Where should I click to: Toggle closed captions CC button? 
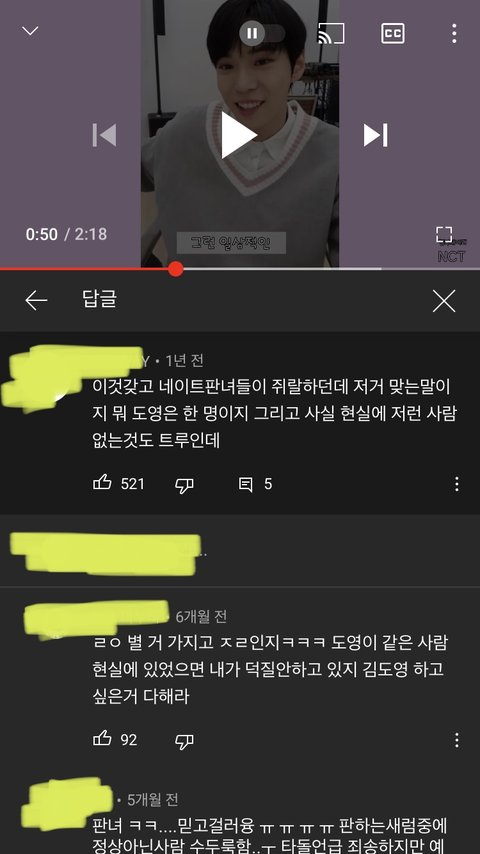(392, 34)
